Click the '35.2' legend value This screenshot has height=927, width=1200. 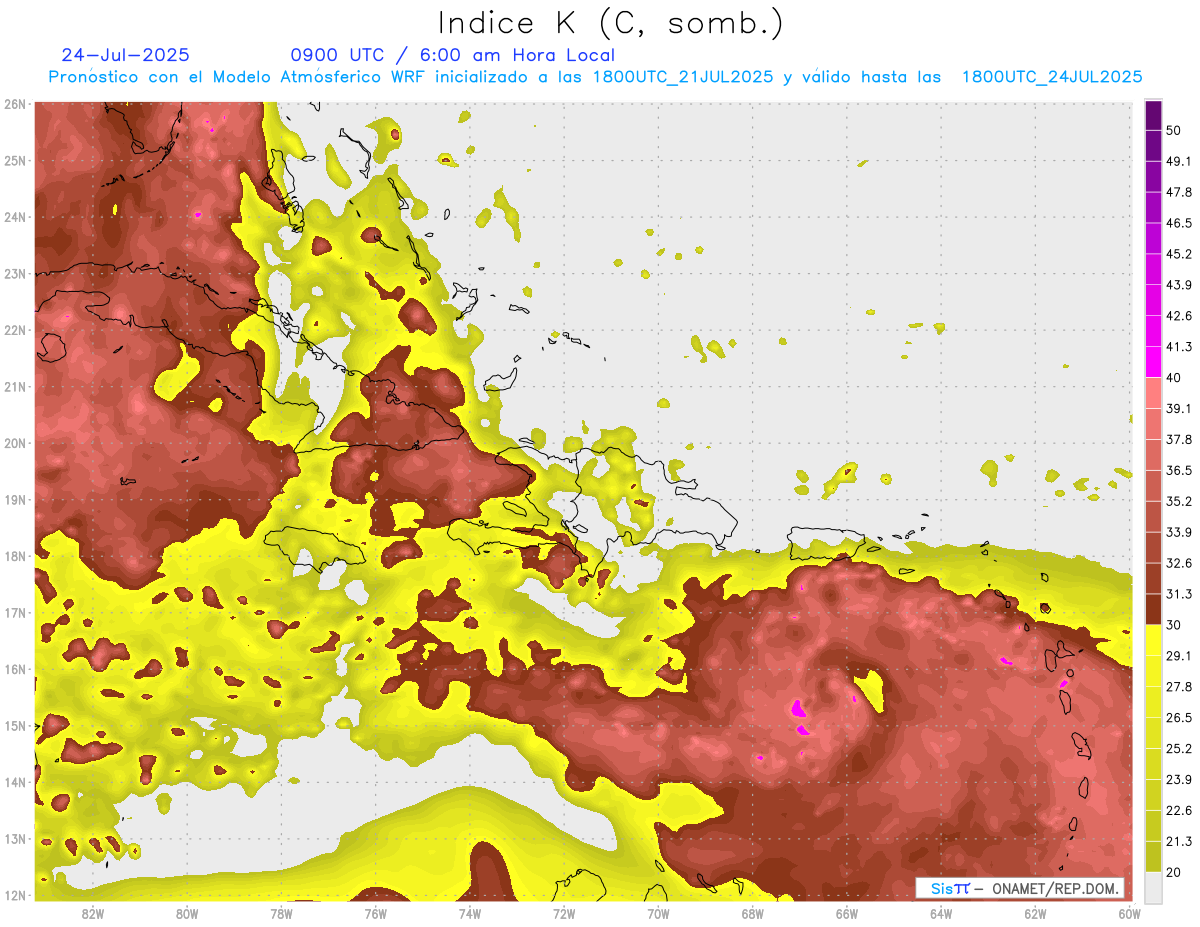pyautogui.click(x=1178, y=501)
